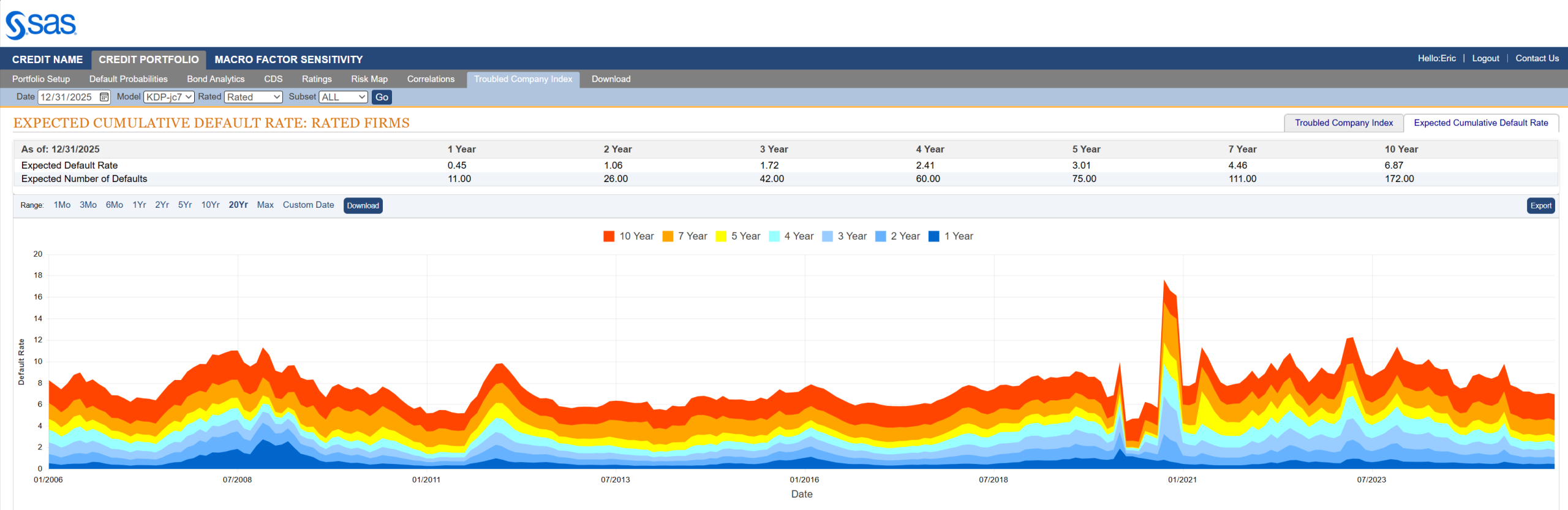
Task: Expand the Rated dropdown
Action: [254, 97]
